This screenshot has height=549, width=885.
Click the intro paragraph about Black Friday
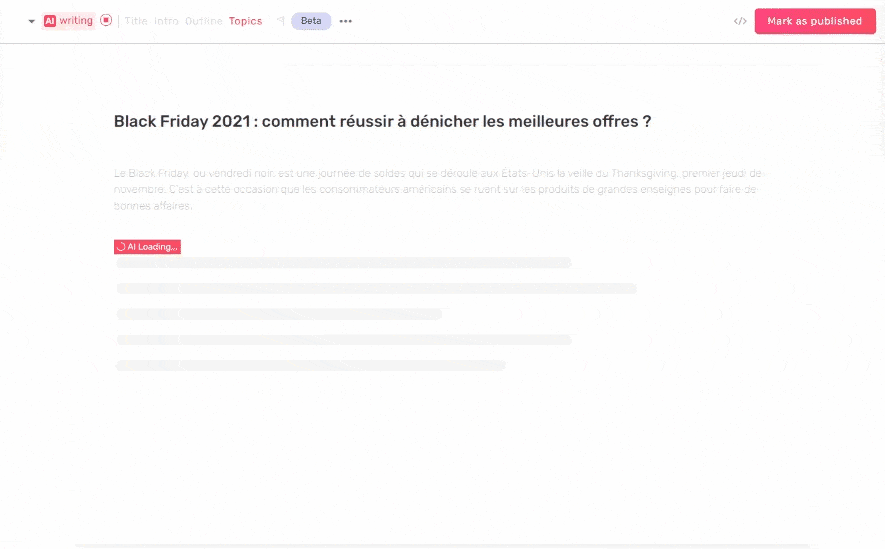[x=438, y=189]
